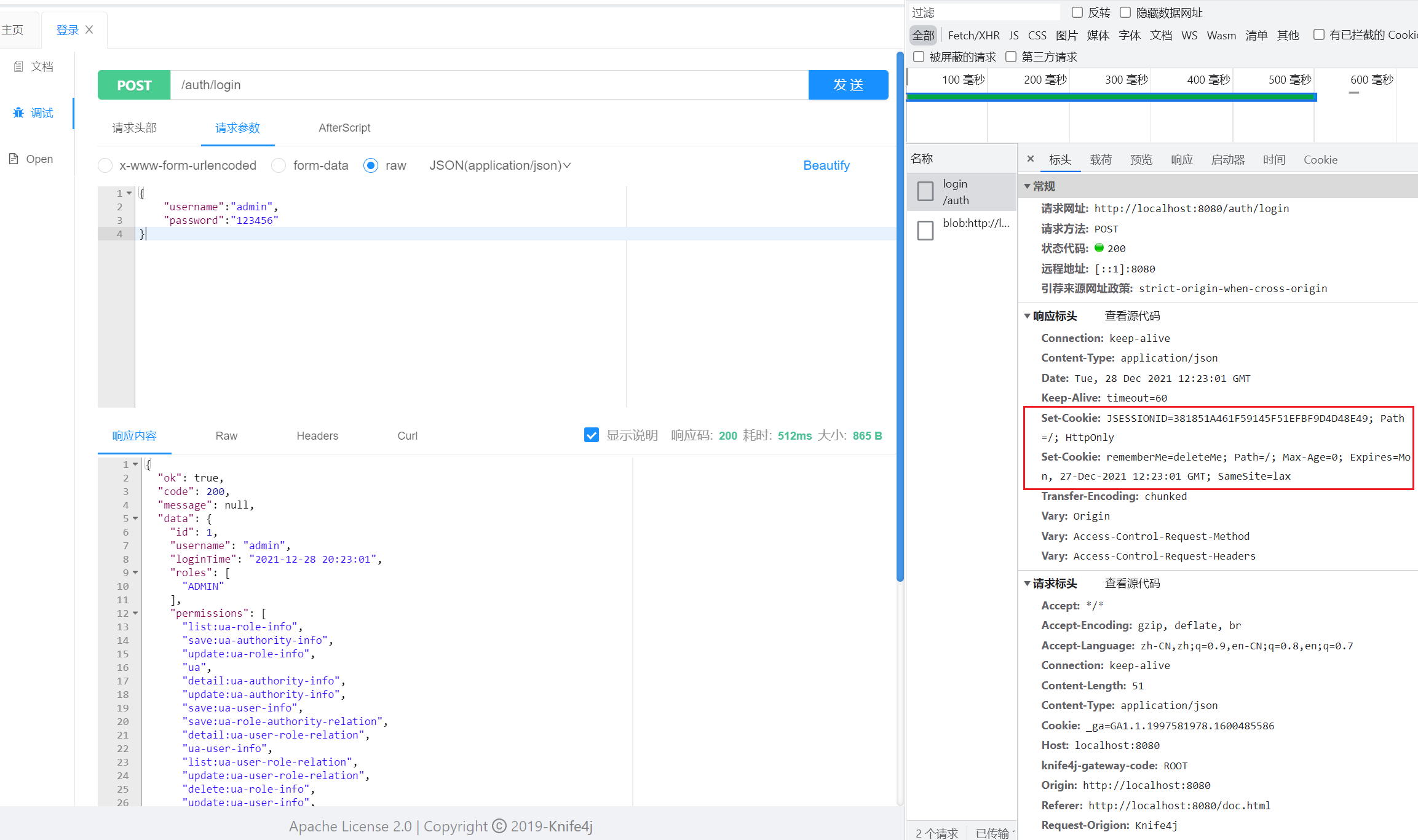View source of 响应标头 via 查看源代码
The image size is (1418, 840).
point(1132,316)
